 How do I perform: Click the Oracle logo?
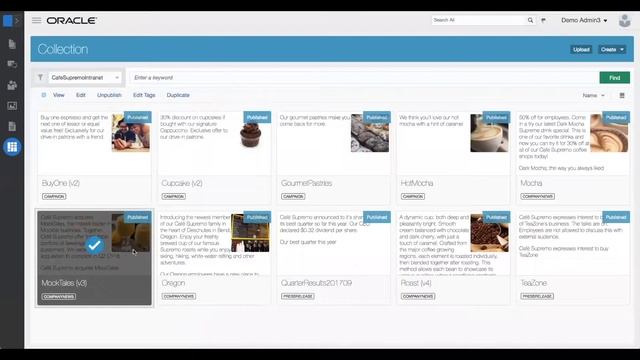tap(71, 20)
